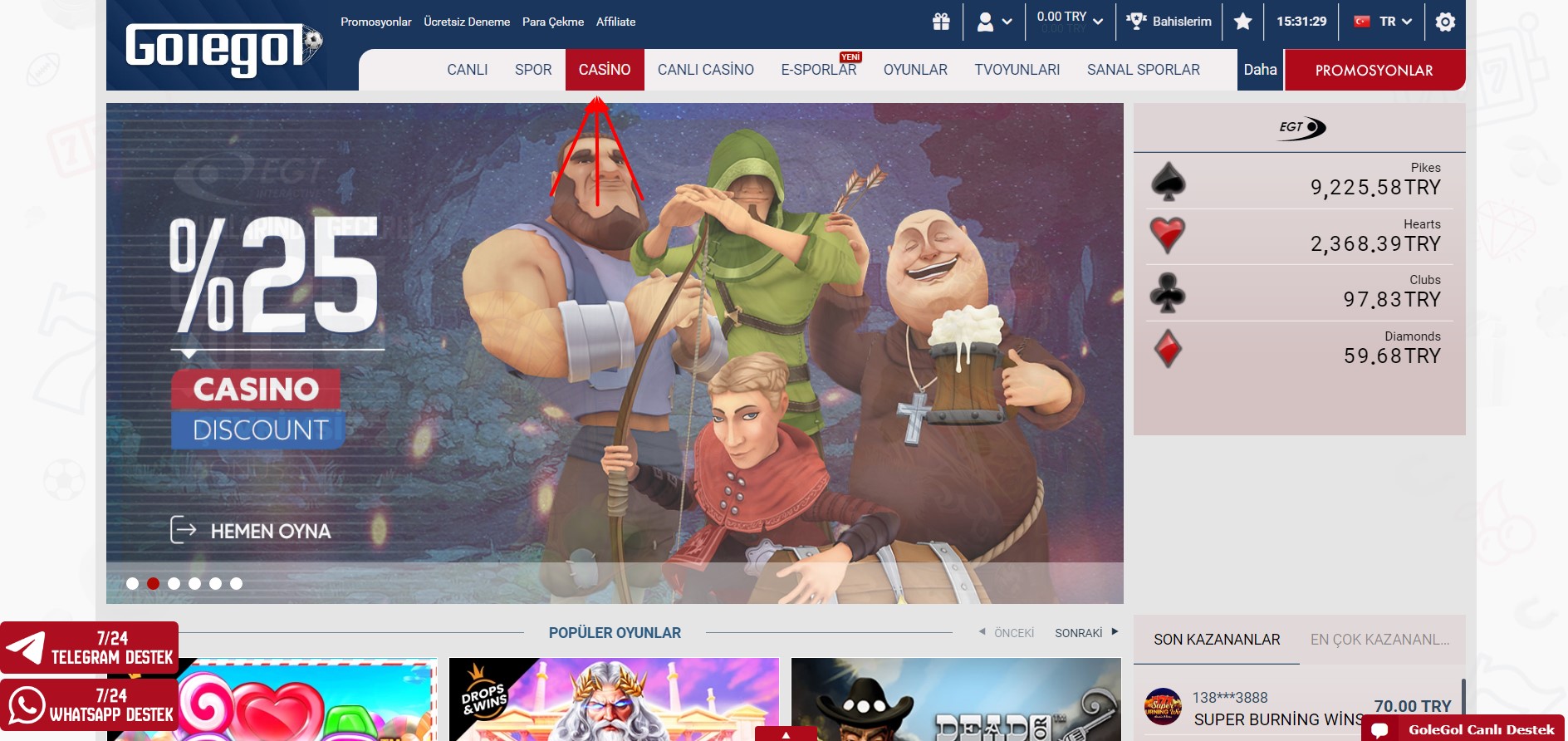Click the Clubs 97.83 TRY jackpot amount

click(x=1392, y=300)
